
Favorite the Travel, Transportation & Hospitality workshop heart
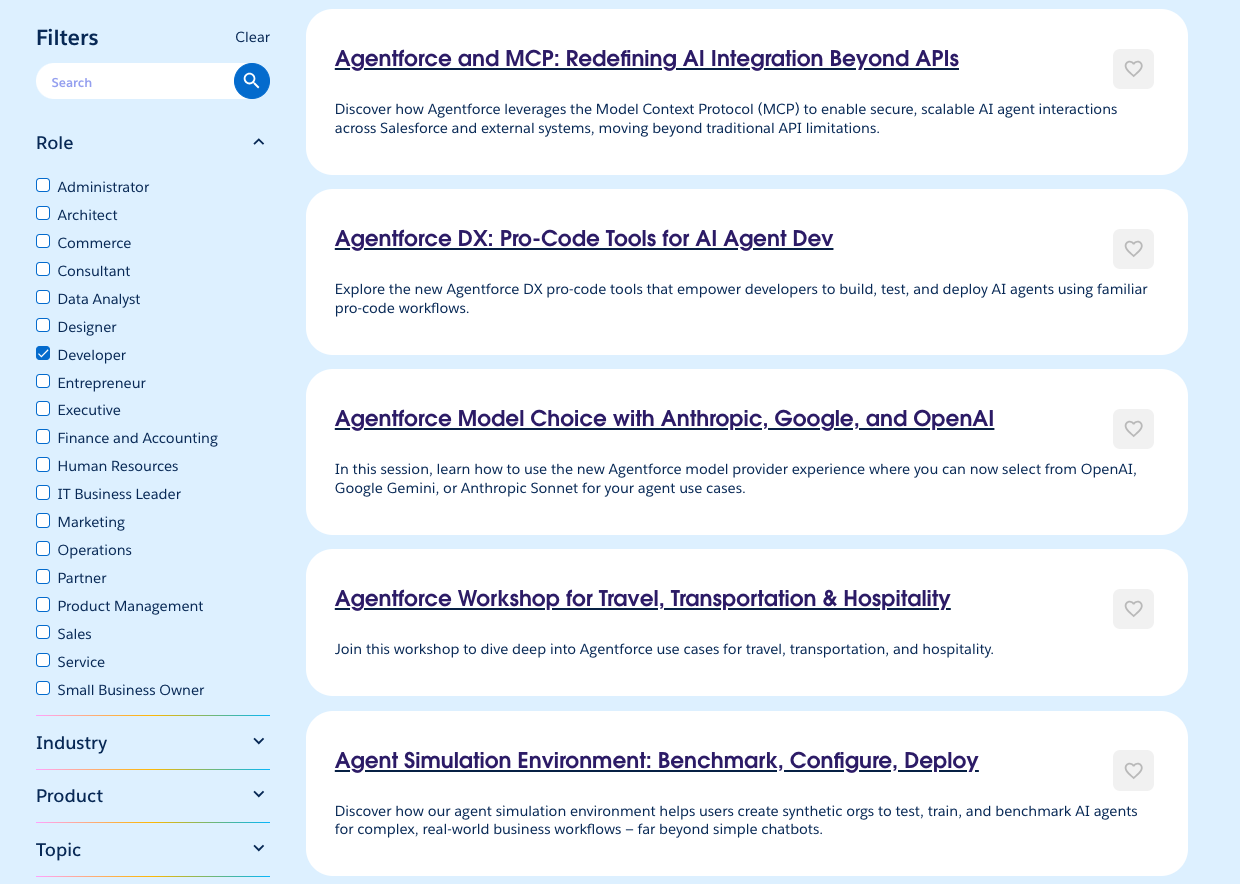1133,609
